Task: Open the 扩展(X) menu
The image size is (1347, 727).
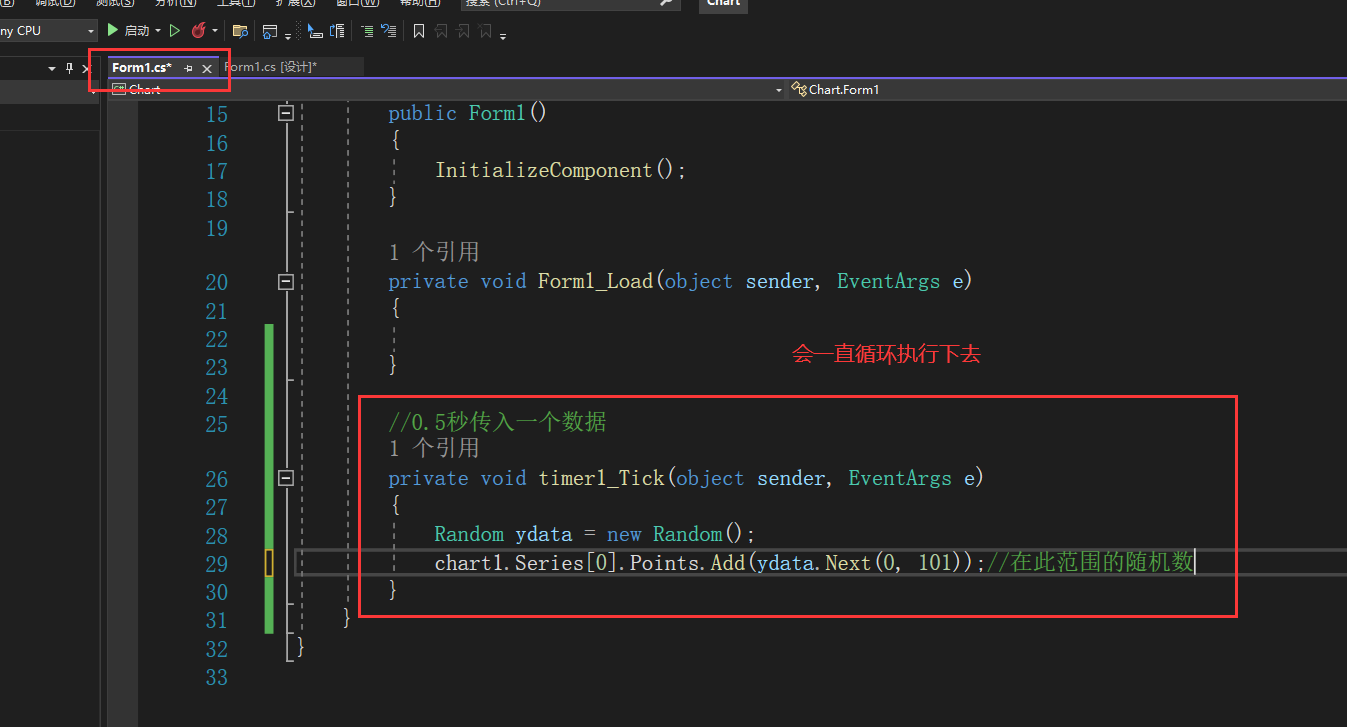Action: point(295,3)
